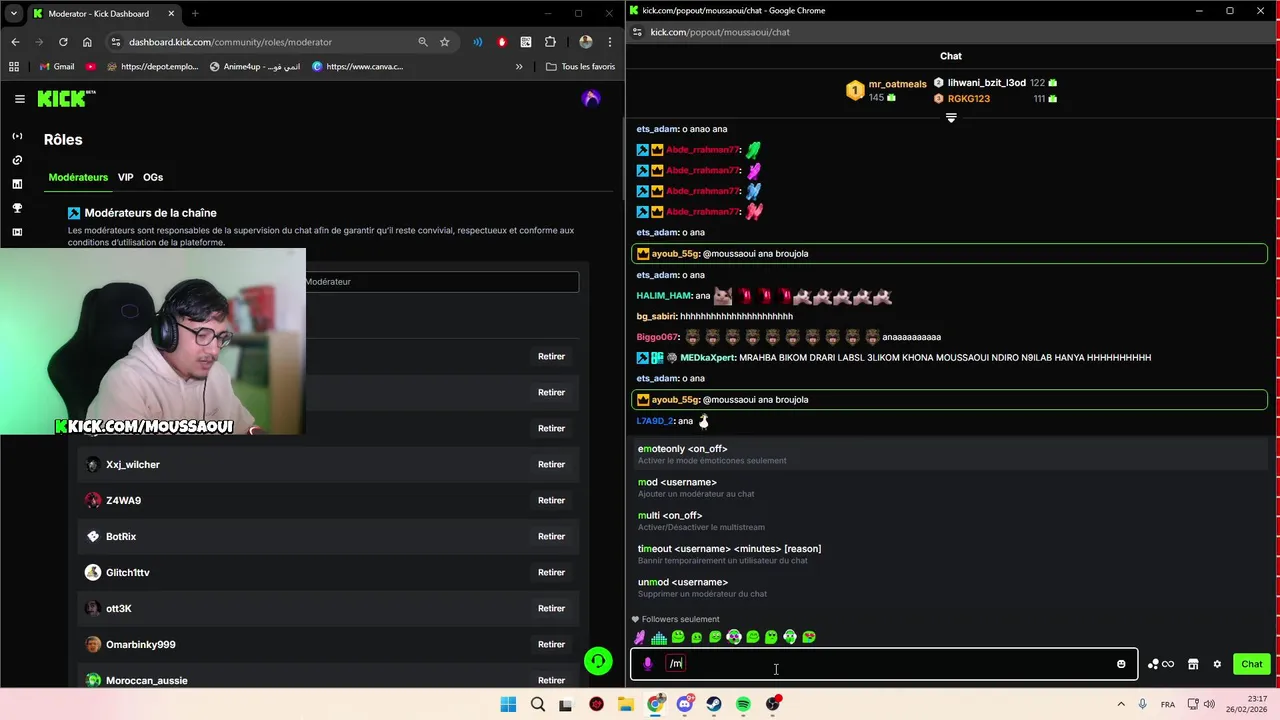Screen dimensions: 1280x720
Task: Open the Chrome three-dot menu
Action: tap(610, 42)
